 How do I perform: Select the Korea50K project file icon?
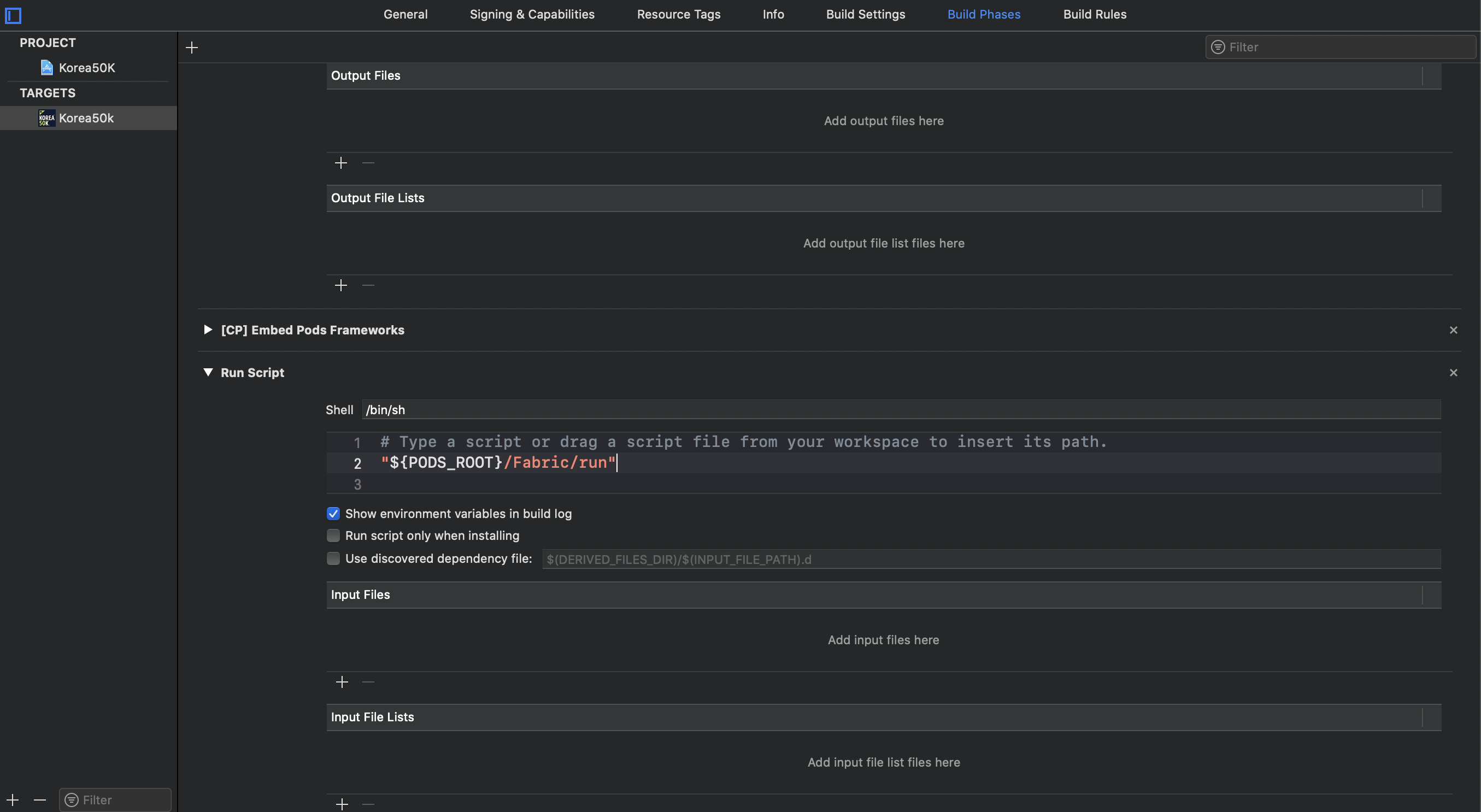(x=47, y=68)
